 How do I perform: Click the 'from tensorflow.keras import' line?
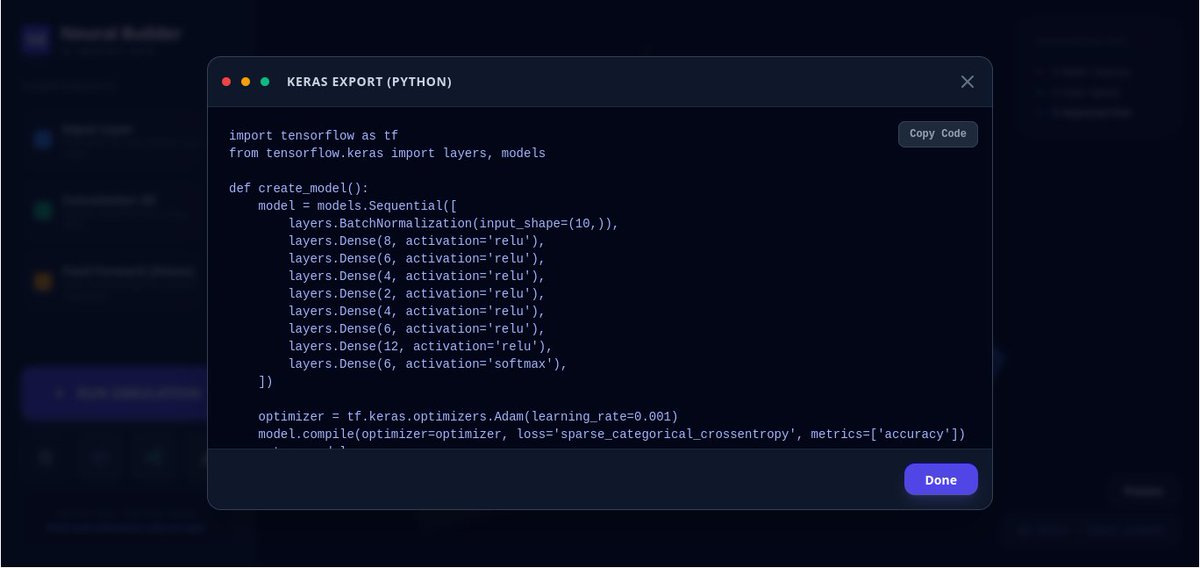point(387,153)
